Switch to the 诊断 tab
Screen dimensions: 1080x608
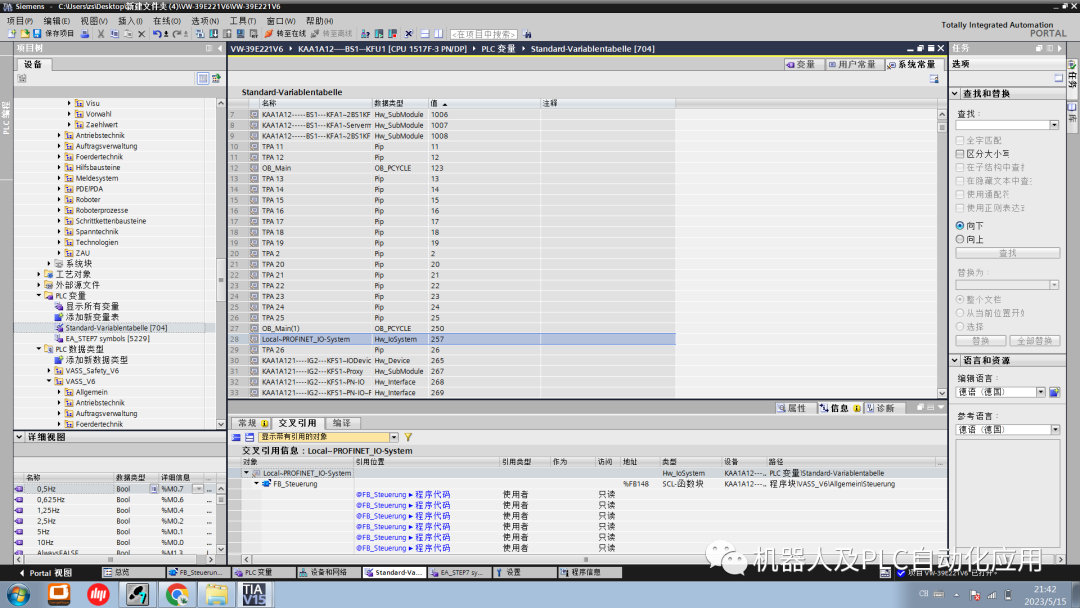pyautogui.click(x=880, y=408)
